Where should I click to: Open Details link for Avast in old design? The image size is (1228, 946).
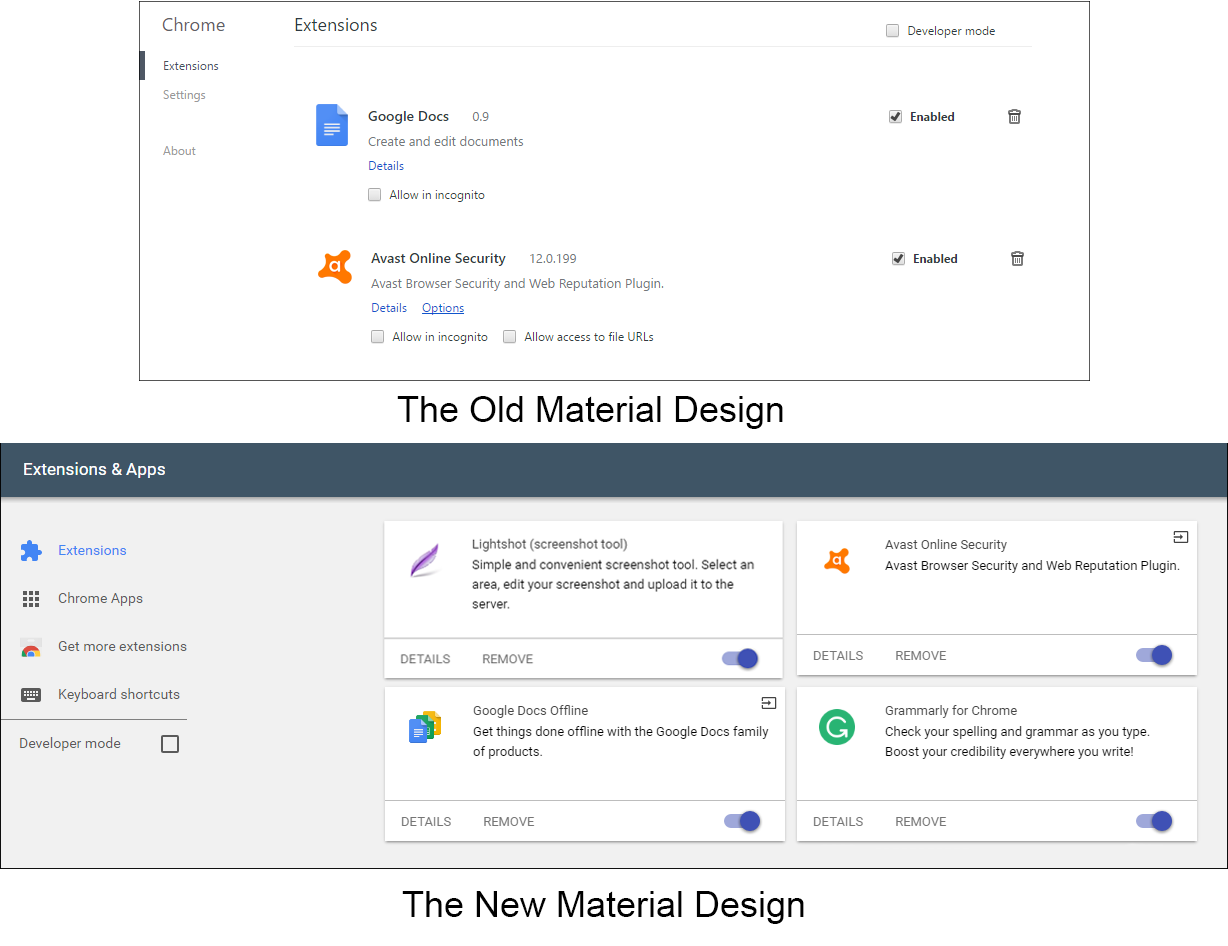click(x=389, y=308)
